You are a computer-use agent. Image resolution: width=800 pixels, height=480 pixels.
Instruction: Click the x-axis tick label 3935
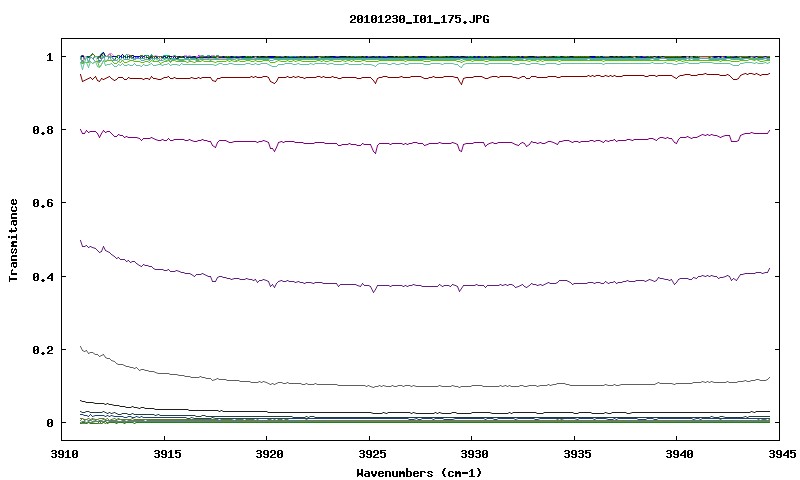tap(578, 454)
